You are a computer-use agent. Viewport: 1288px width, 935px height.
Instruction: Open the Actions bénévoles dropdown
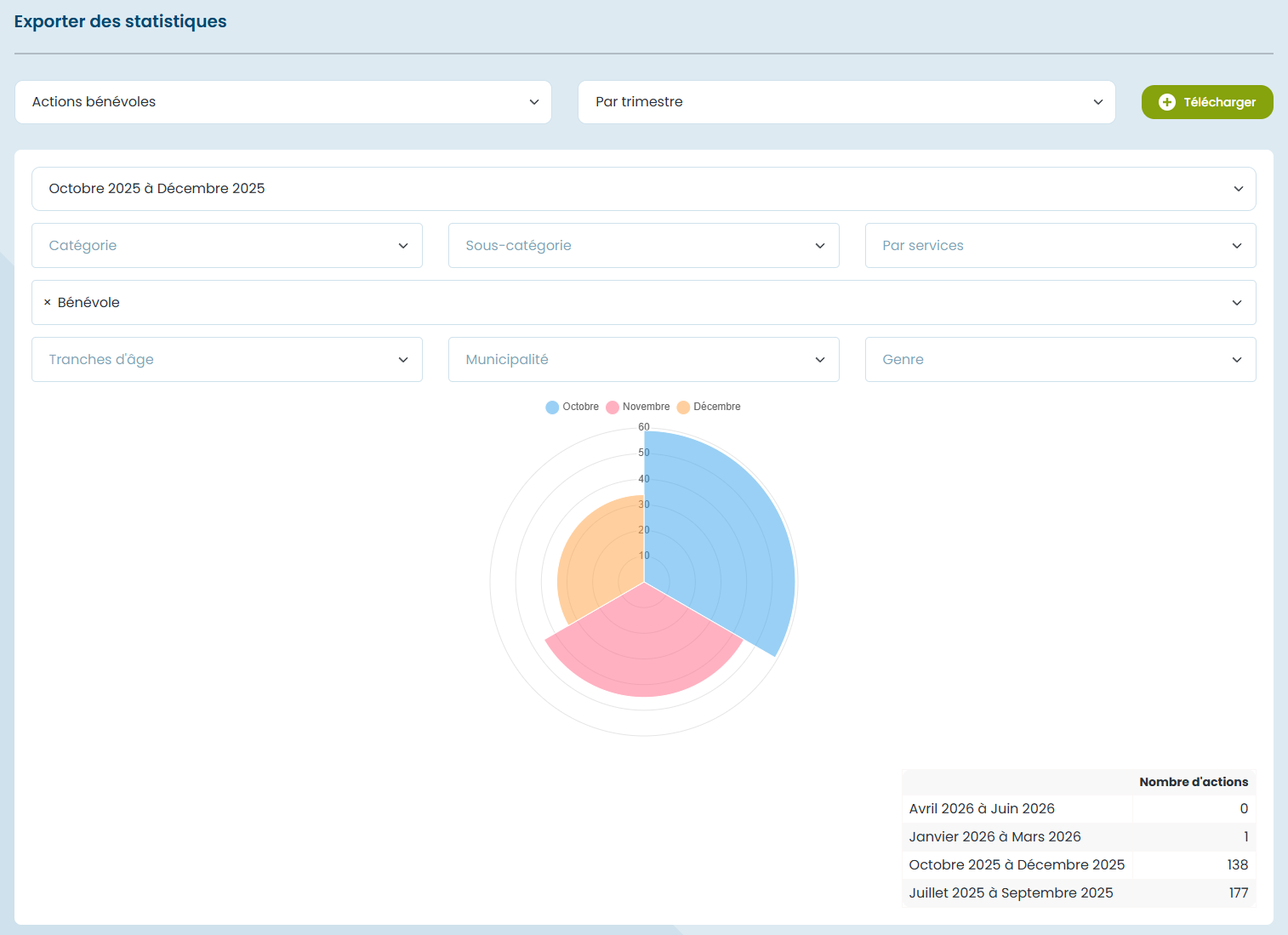coord(283,102)
